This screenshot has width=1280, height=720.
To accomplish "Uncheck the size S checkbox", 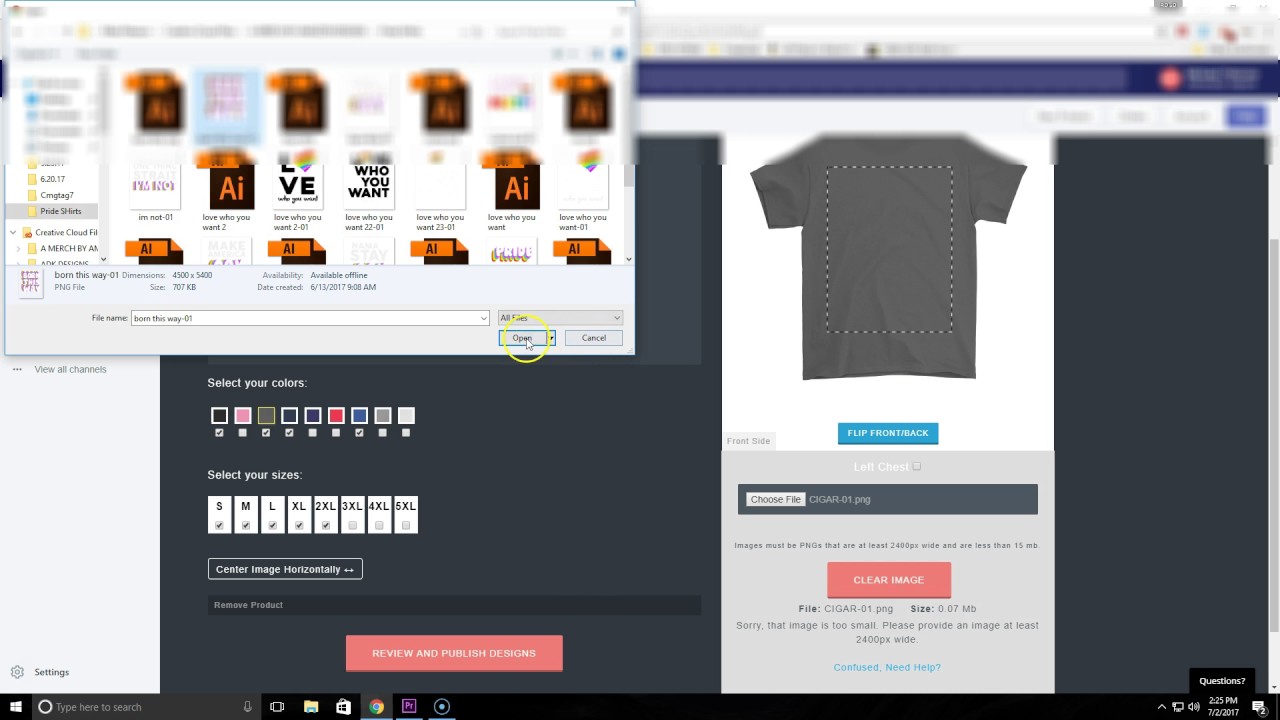I will pos(219,525).
